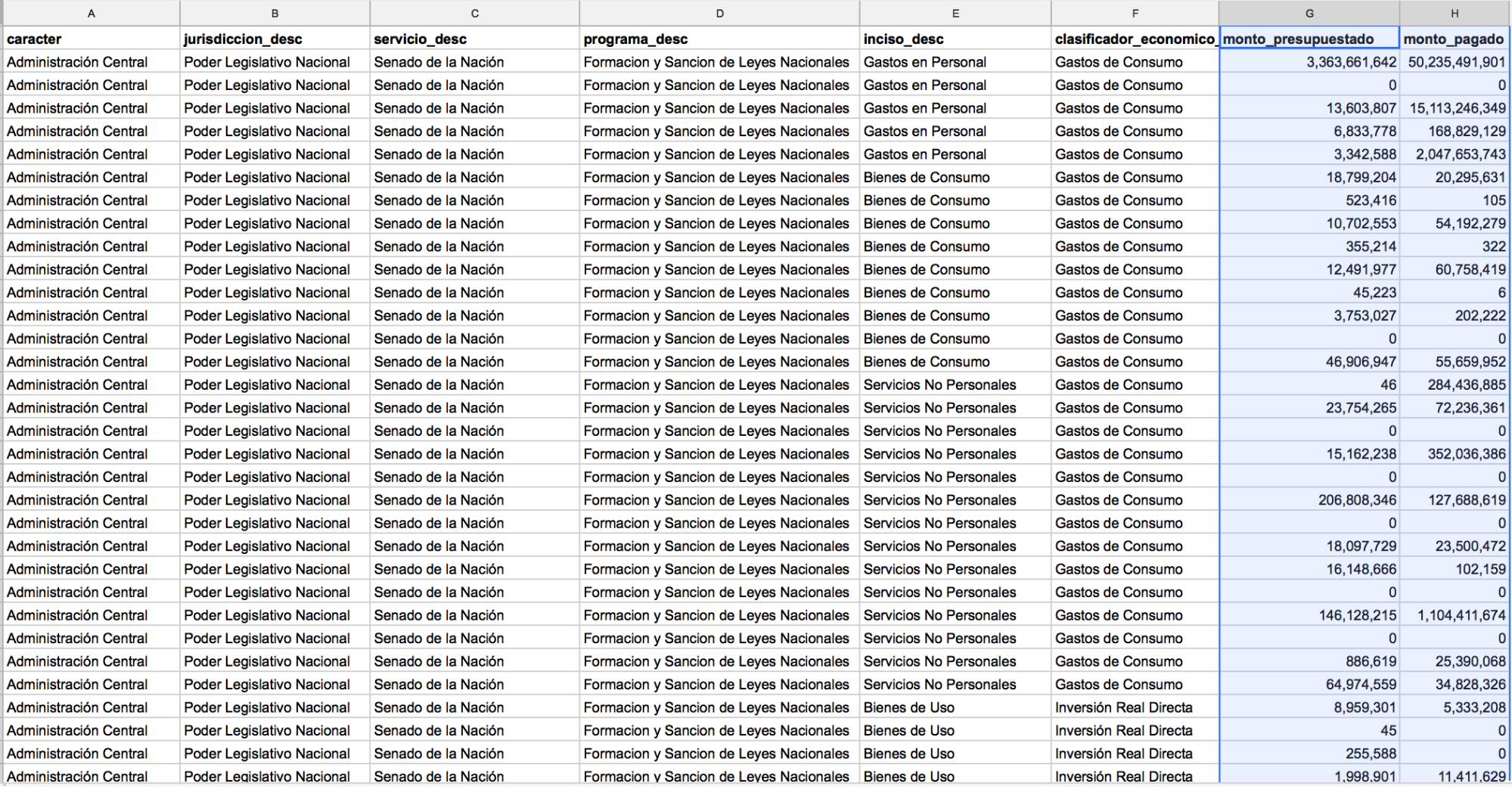This screenshot has width=1512, height=787.
Task: Select cell with value 5,333,208
Action: coord(1455,708)
